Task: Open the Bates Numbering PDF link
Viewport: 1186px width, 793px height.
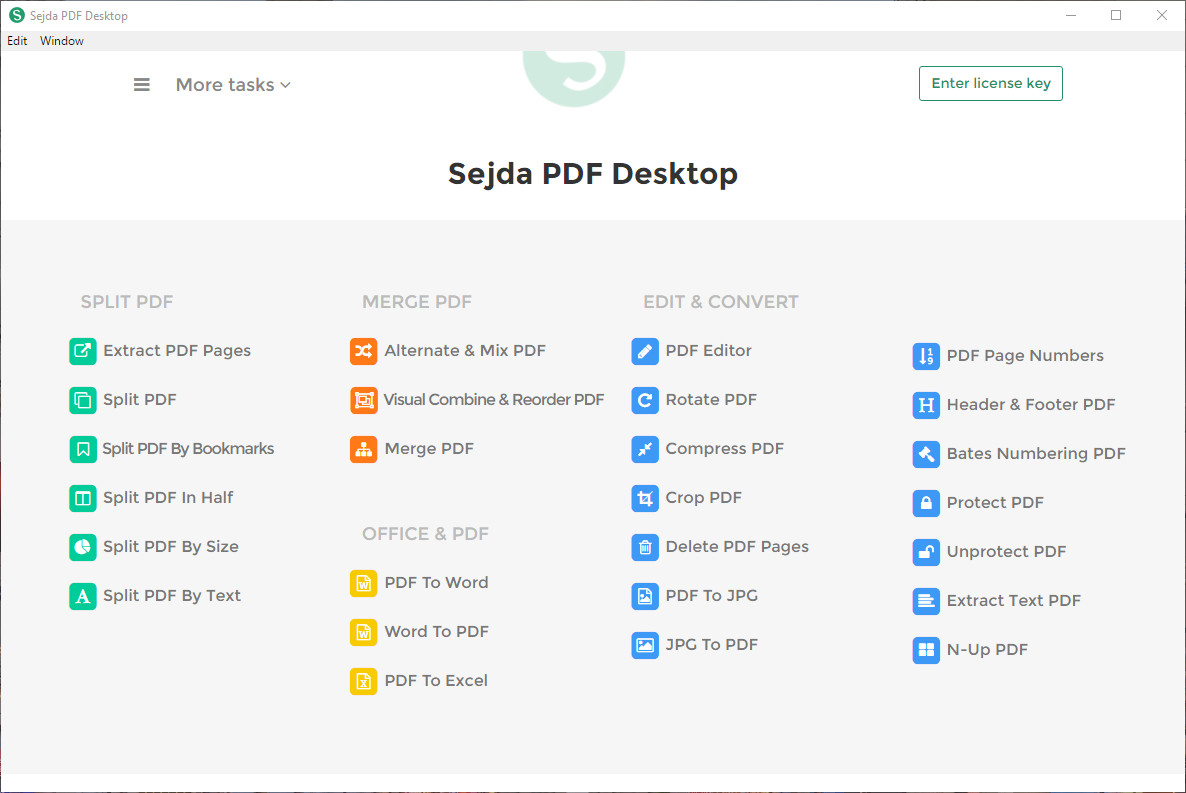Action: click(x=1036, y=453)
